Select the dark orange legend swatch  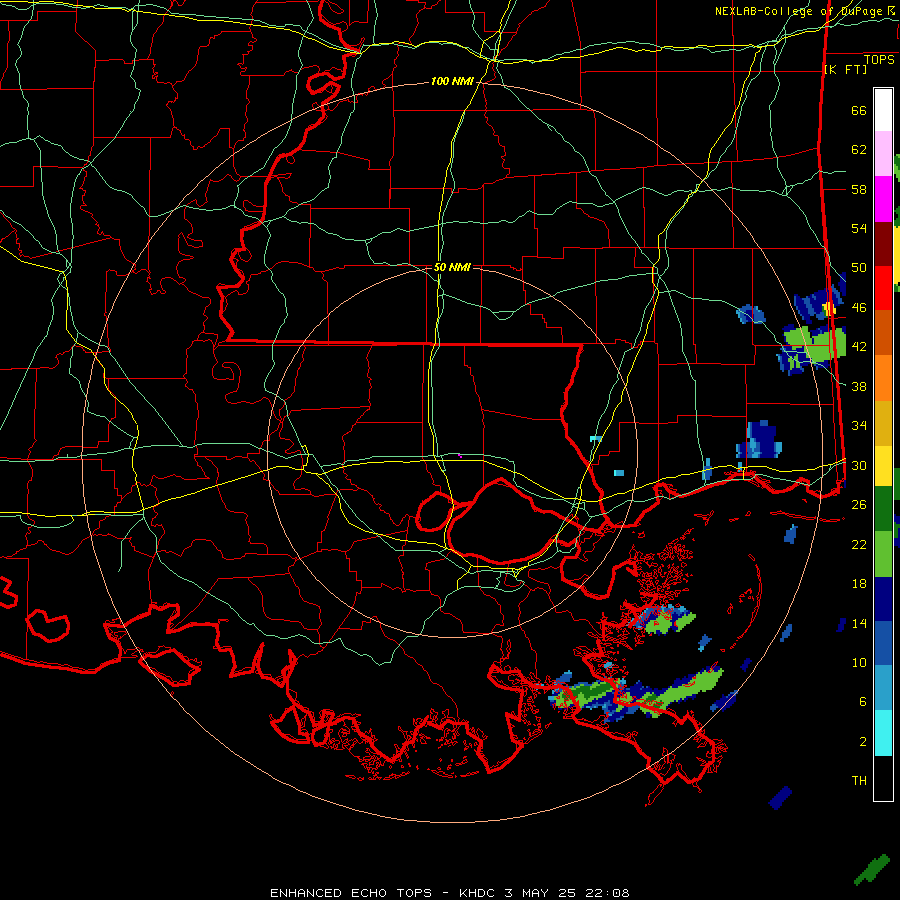coord(883,333)
